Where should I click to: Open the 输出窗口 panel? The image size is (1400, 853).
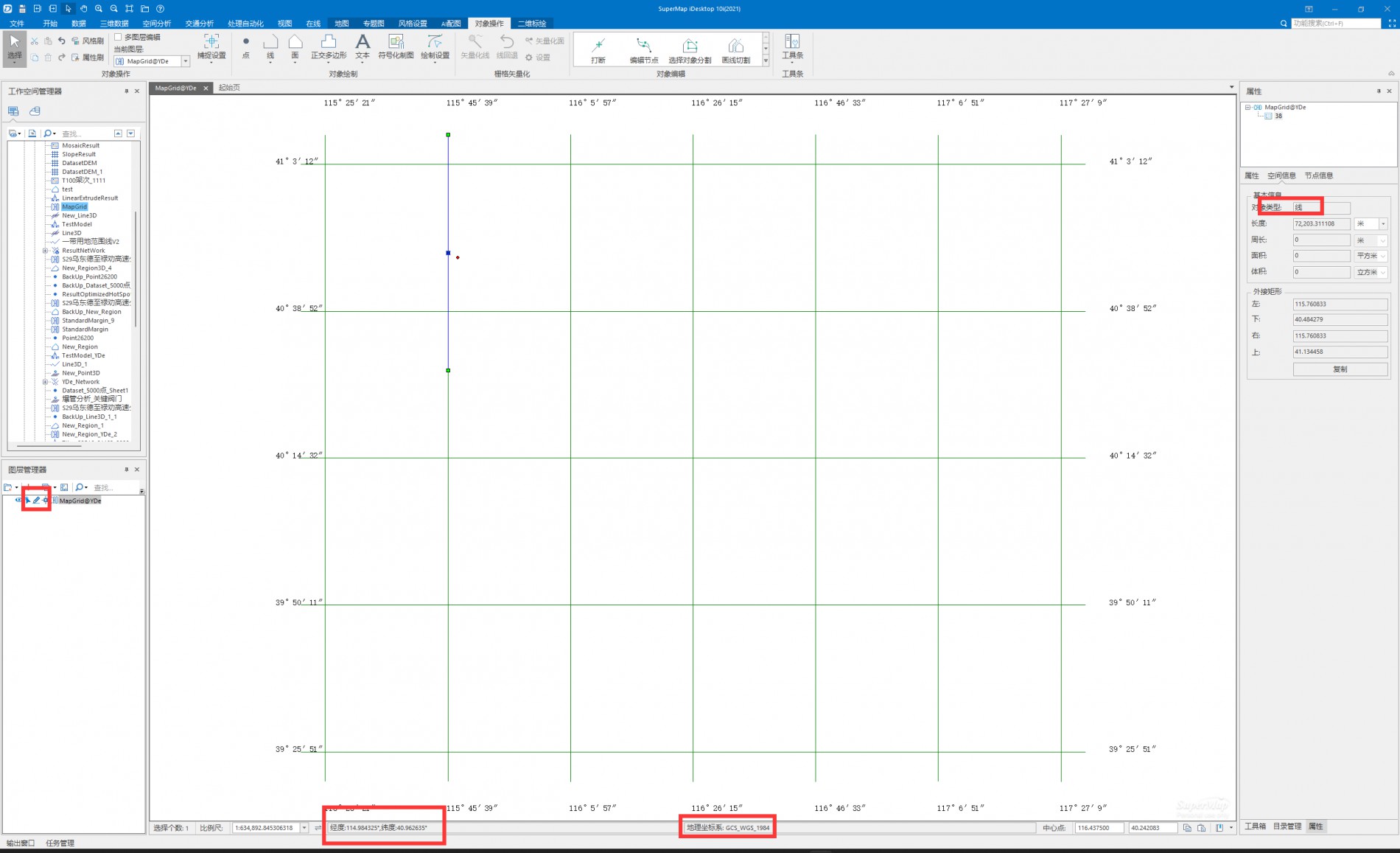pyautogui.click(x=21, y=843)
